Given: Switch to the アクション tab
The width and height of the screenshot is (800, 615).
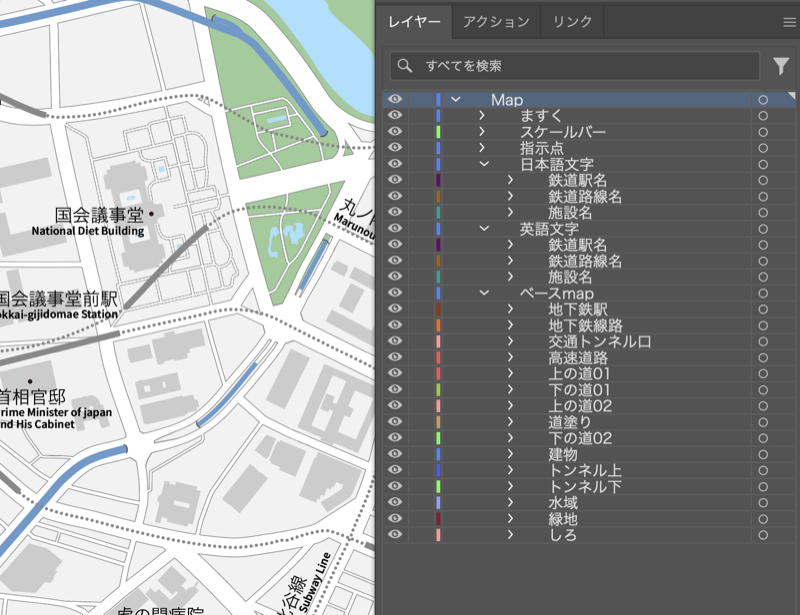Looking at the screenshot, I should click(495, 21).
